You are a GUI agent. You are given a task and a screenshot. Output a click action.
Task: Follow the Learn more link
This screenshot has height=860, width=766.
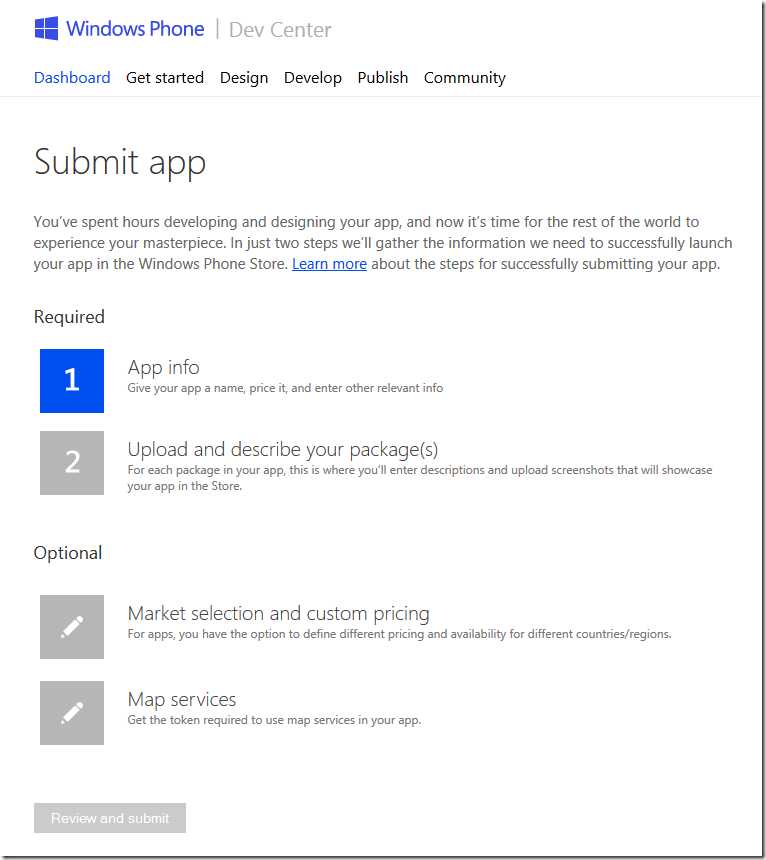pyautogui.click(x=330, y=264)
